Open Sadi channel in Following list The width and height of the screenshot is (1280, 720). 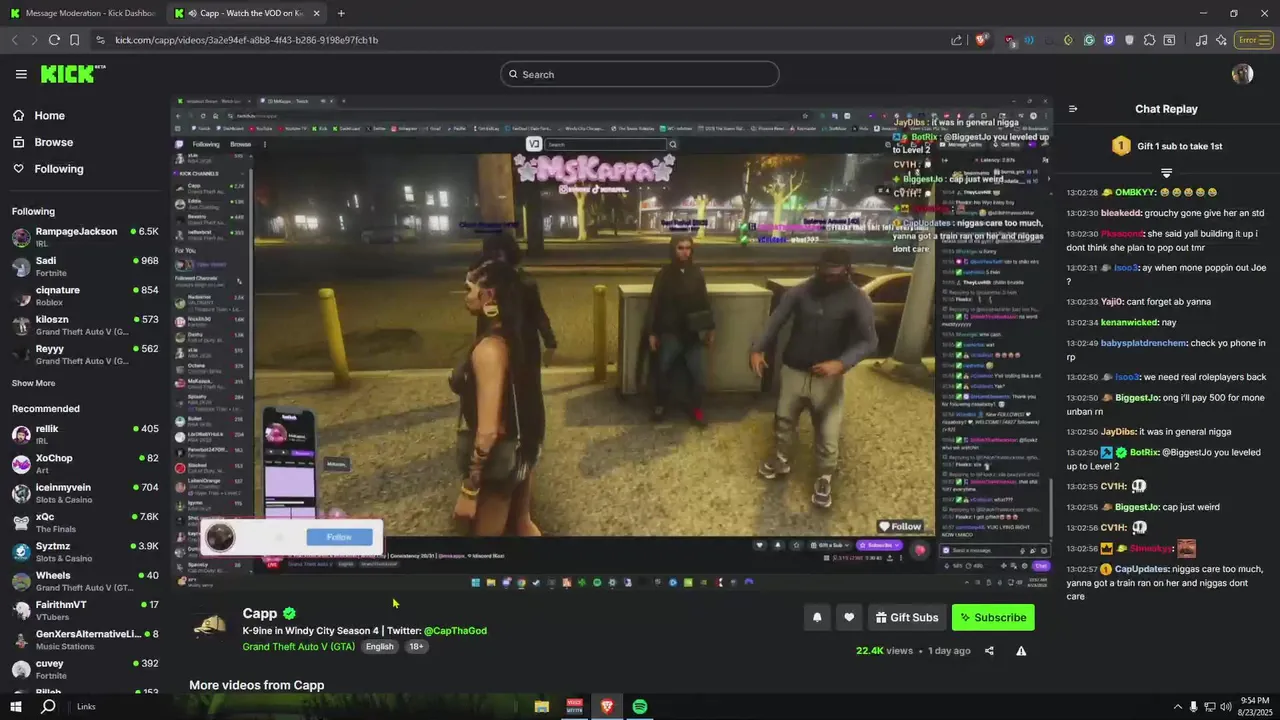pos(85,266)
